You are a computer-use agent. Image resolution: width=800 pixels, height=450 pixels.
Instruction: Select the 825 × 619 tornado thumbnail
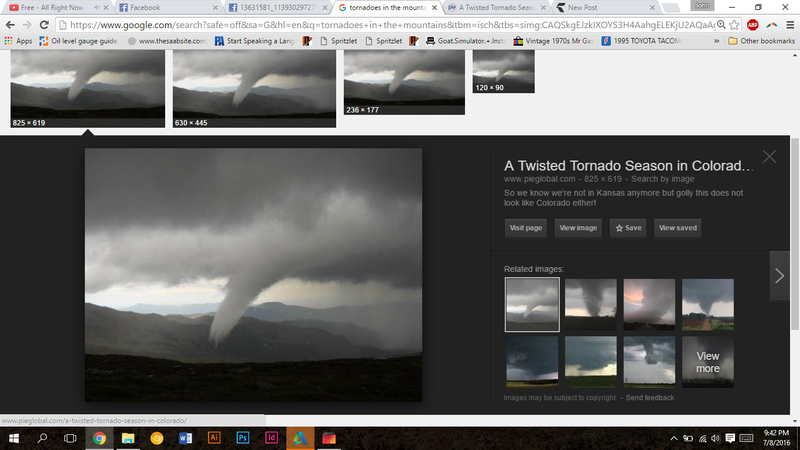point(88,88)
